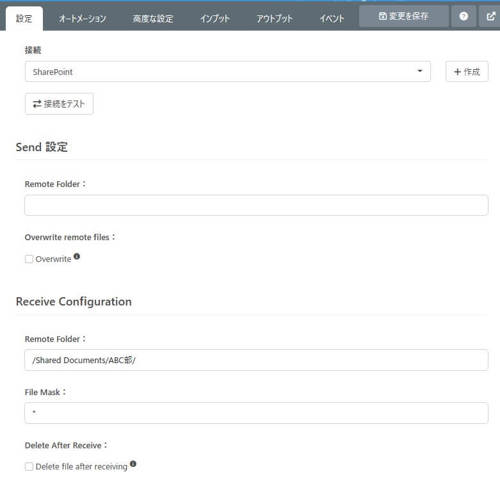Select the 設定 tab

(24, 19)
